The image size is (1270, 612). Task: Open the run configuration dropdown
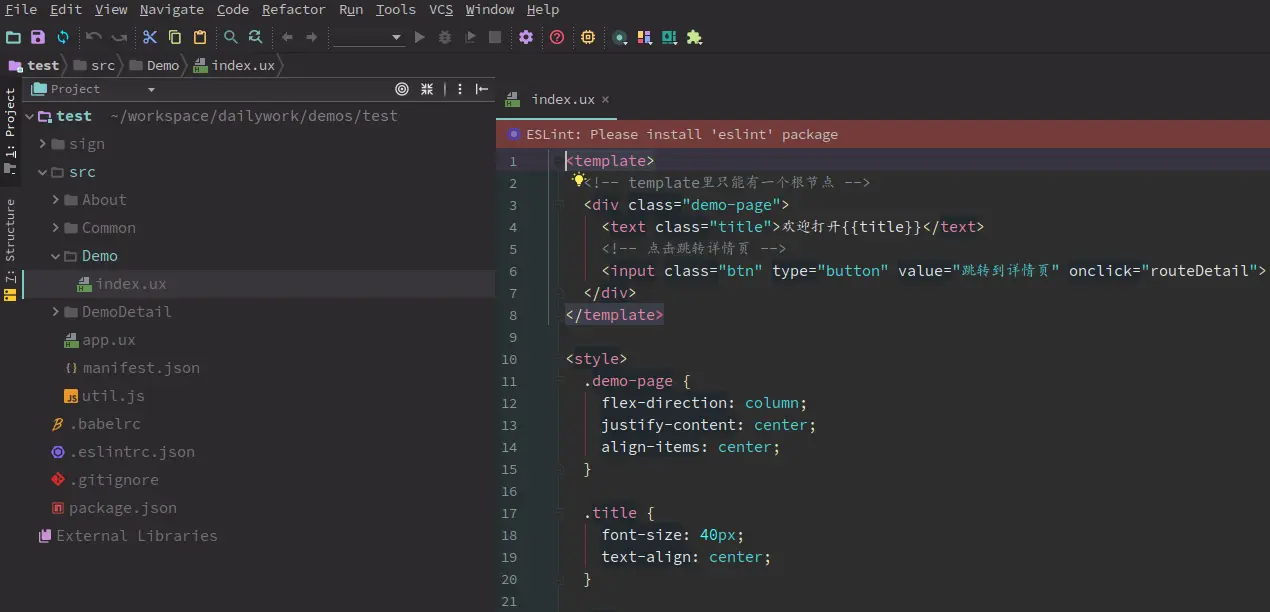tap(368, 37)
